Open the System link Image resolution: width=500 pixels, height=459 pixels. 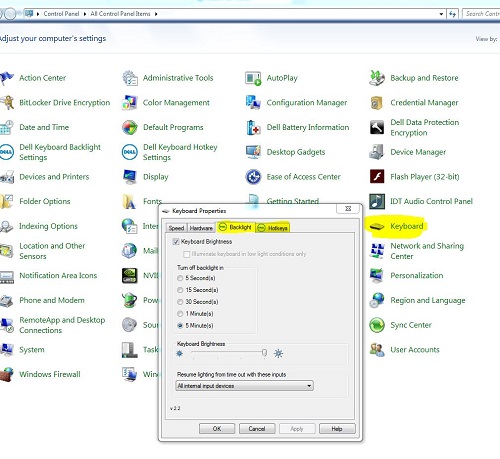(x=32, y=350)
